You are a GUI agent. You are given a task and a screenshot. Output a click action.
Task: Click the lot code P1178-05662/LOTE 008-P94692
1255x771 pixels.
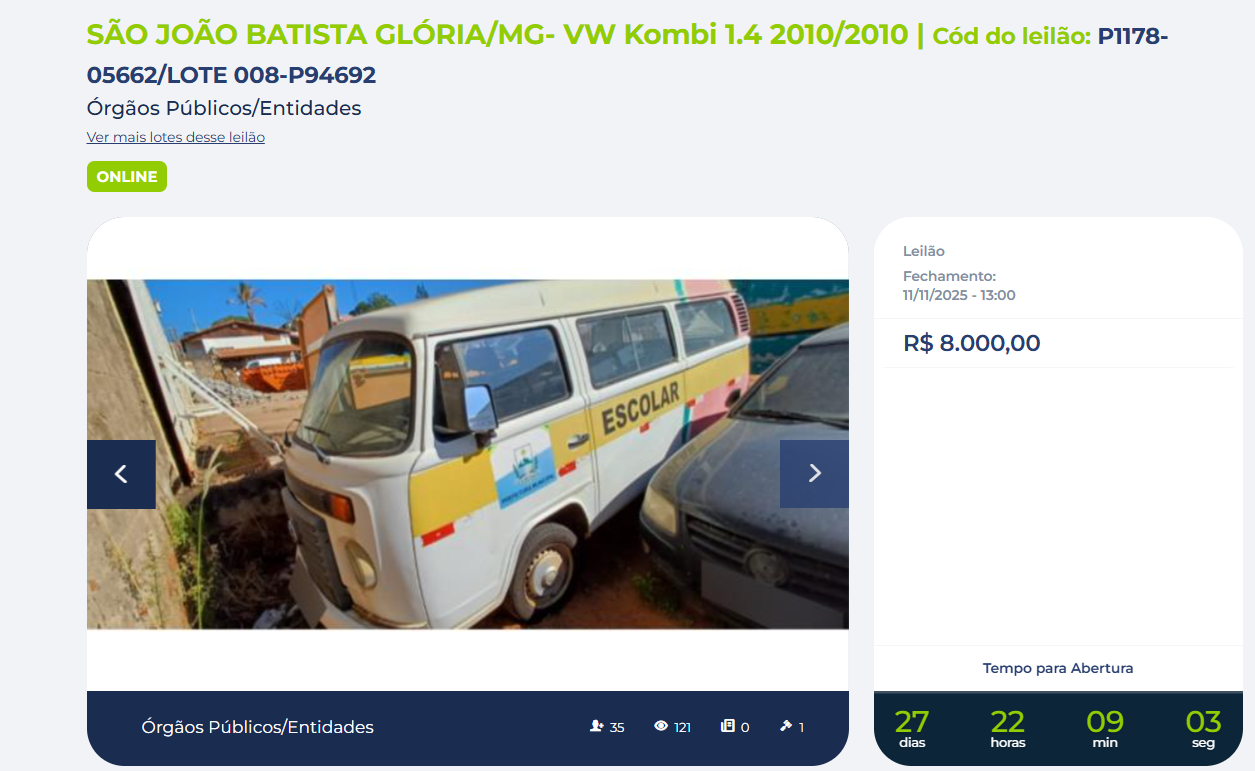click(627, 56)
